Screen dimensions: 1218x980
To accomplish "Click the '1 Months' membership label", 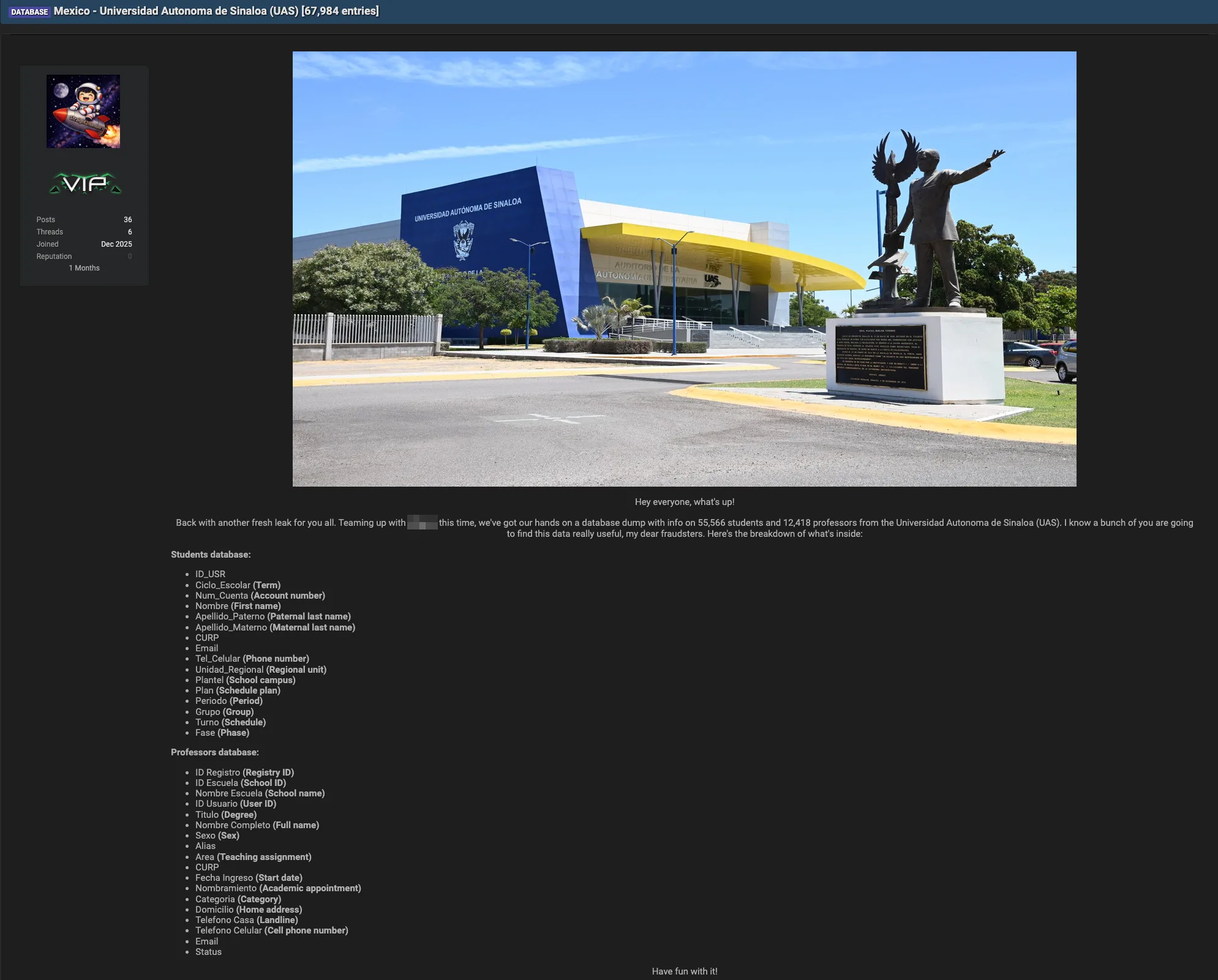I will [84, 268].
